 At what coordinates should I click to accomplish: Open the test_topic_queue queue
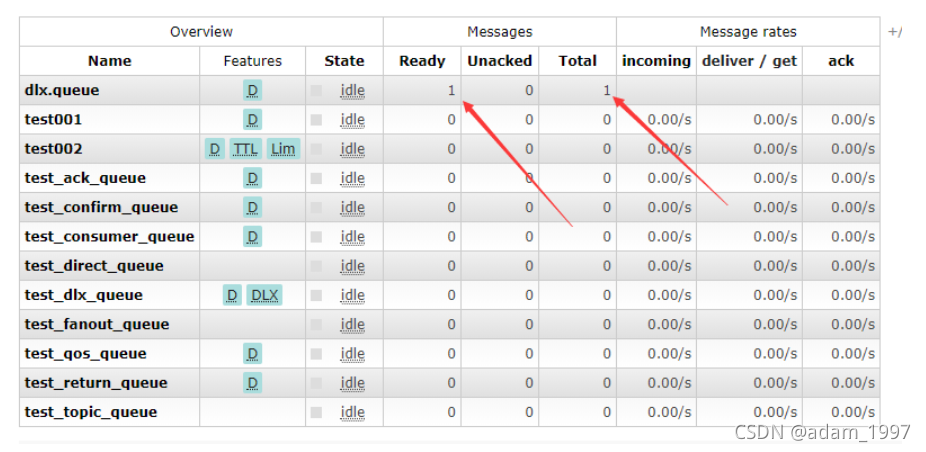91,412
